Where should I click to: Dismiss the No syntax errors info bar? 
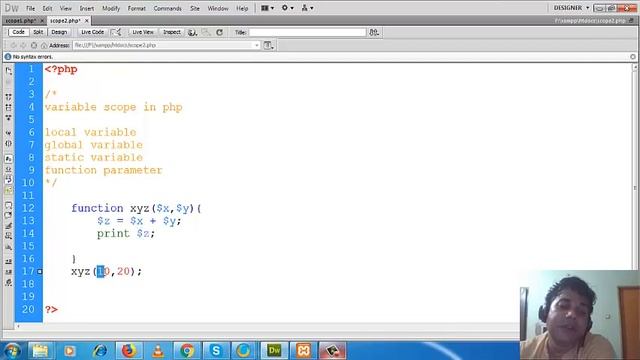pyautogui.click(x=633, y=57)
